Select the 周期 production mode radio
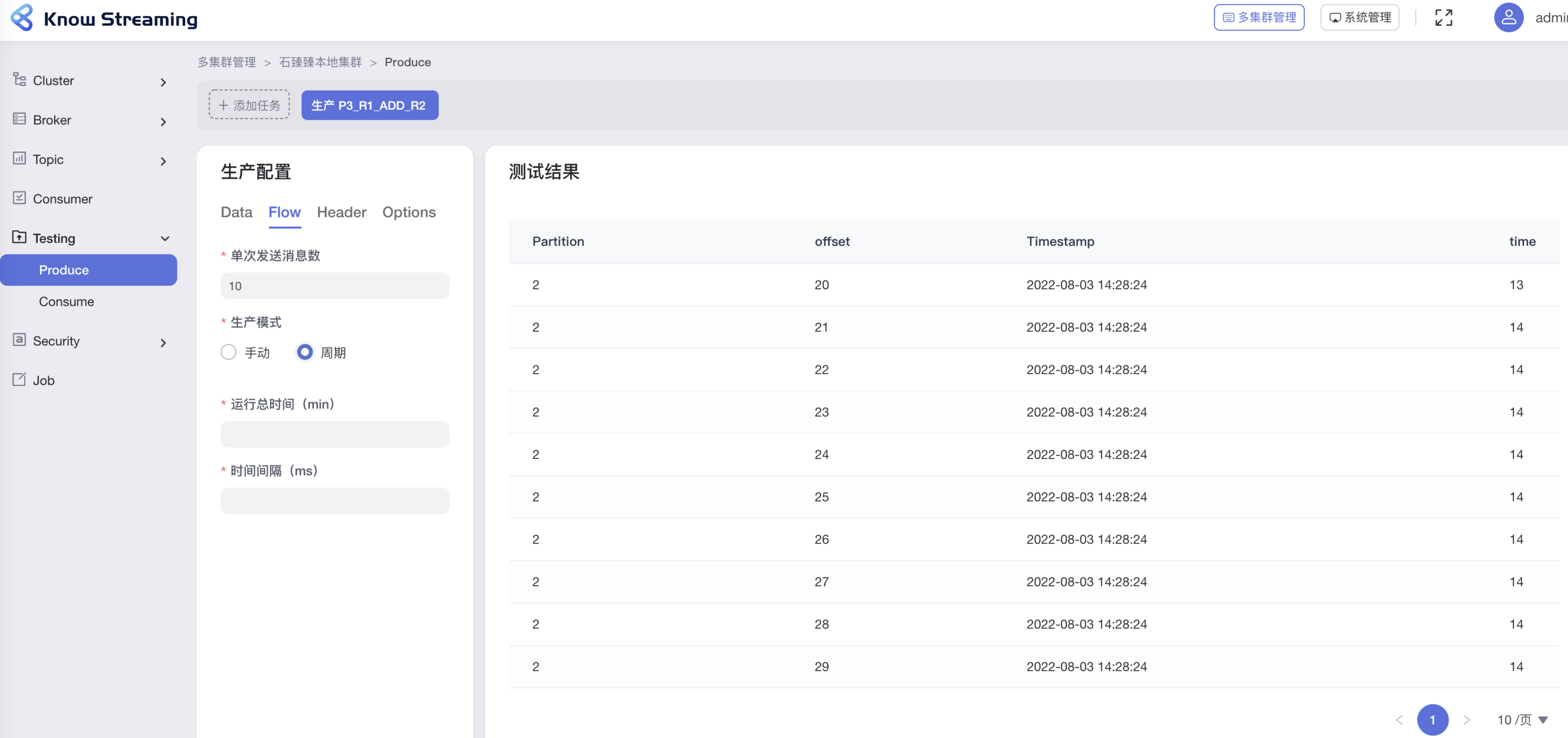Image resolution: width=1568 pixels, height=738 pixels. [304, 353]
